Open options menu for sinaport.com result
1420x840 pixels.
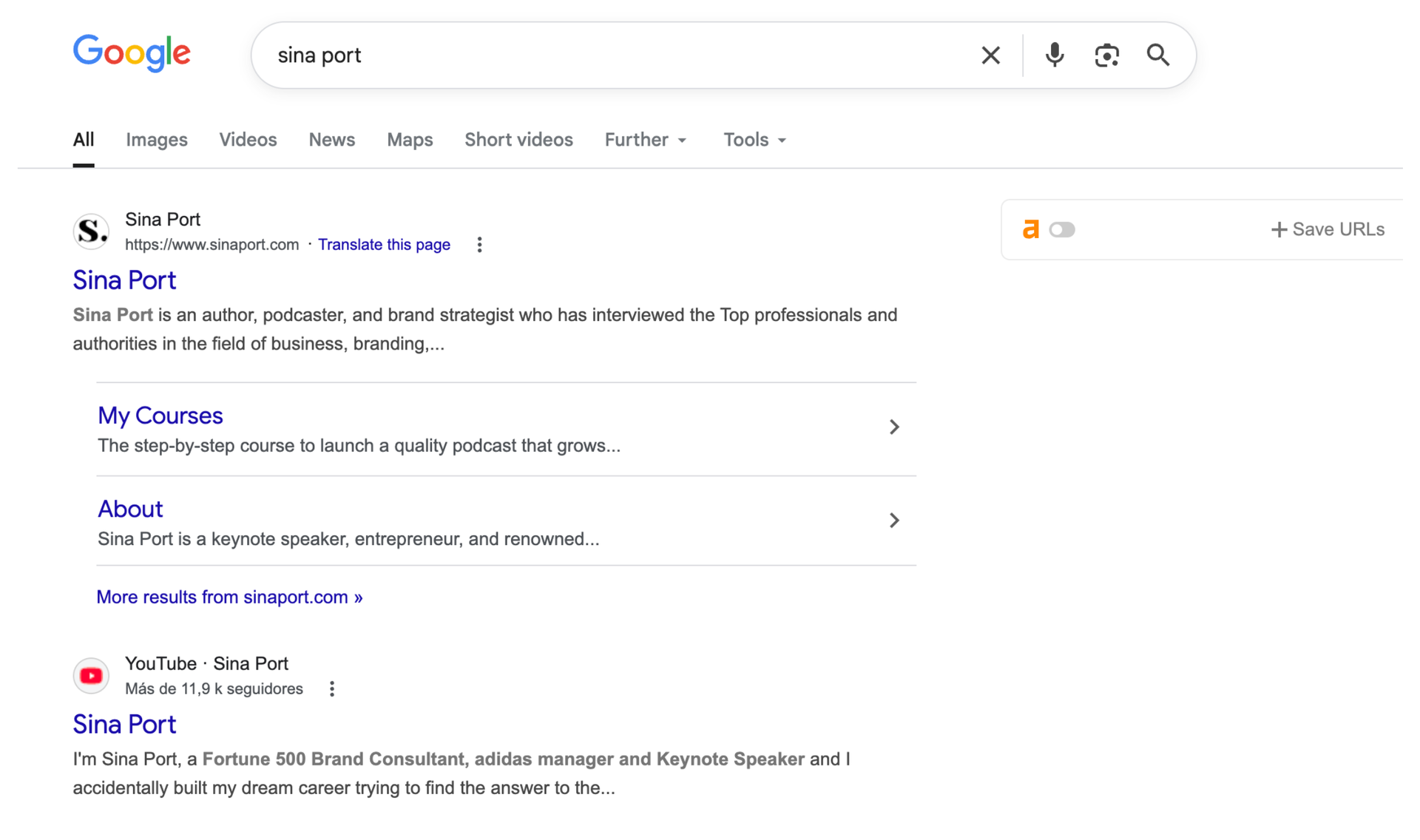tap(479, 245)
